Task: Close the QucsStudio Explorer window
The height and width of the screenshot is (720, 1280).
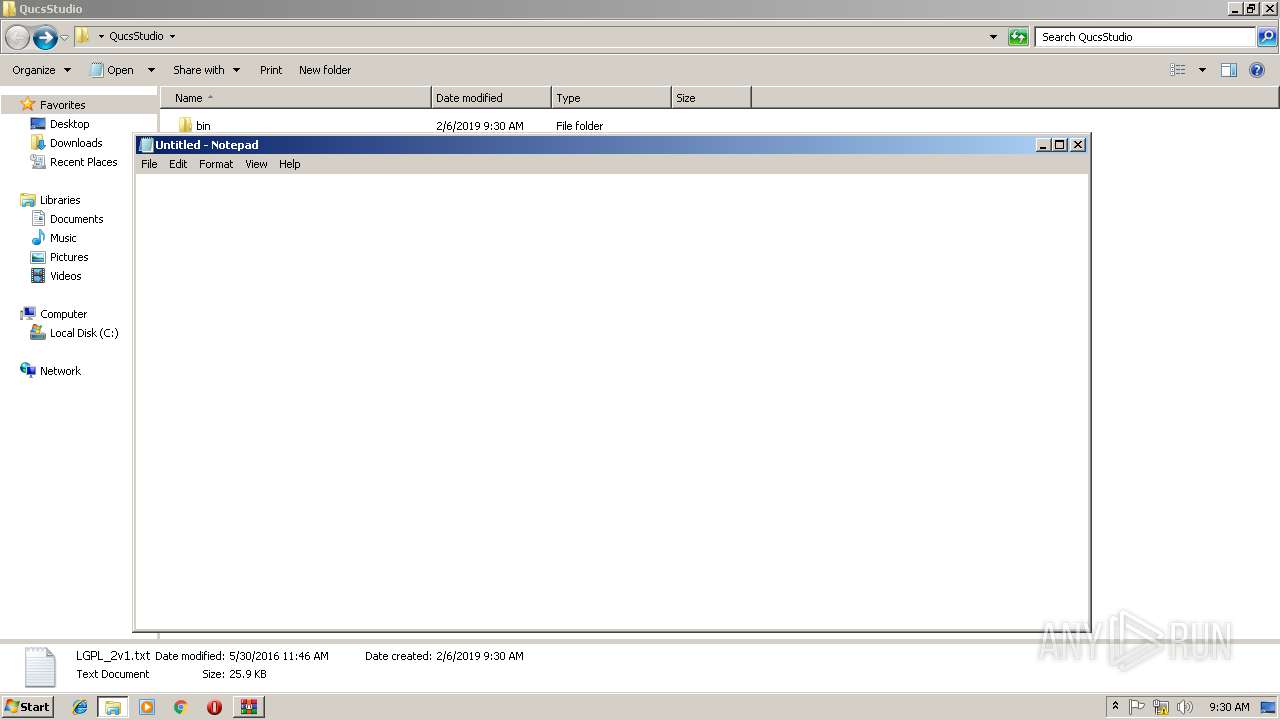Action: 1269,9
